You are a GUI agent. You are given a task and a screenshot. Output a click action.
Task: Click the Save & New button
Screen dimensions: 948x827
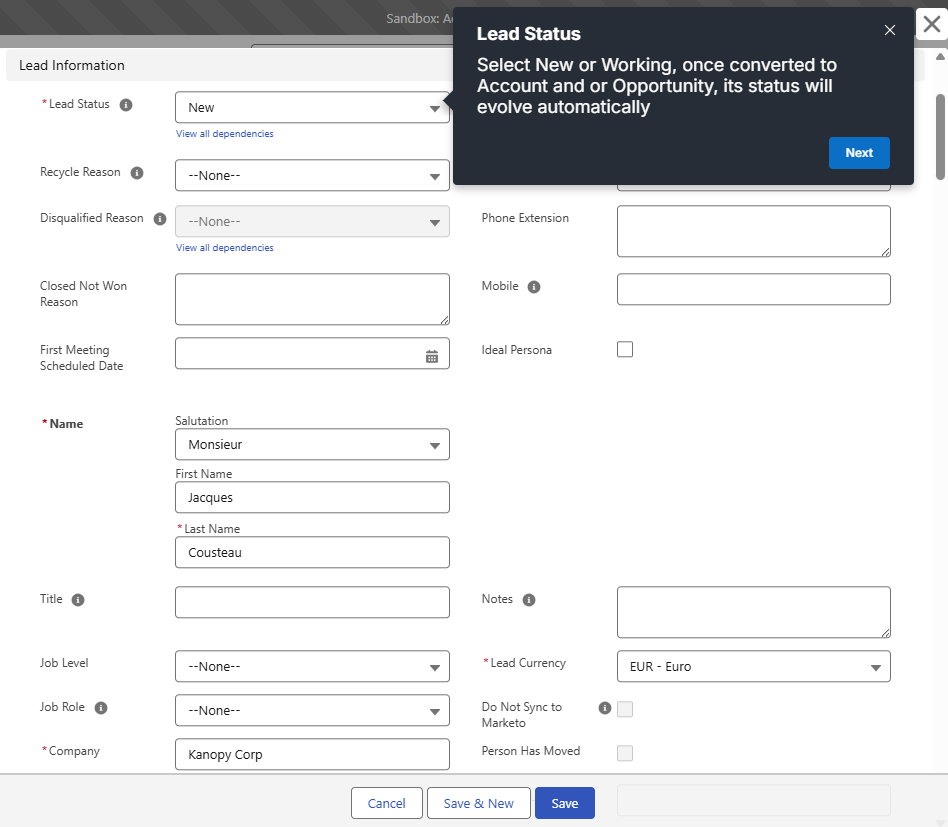click(478, 804)
